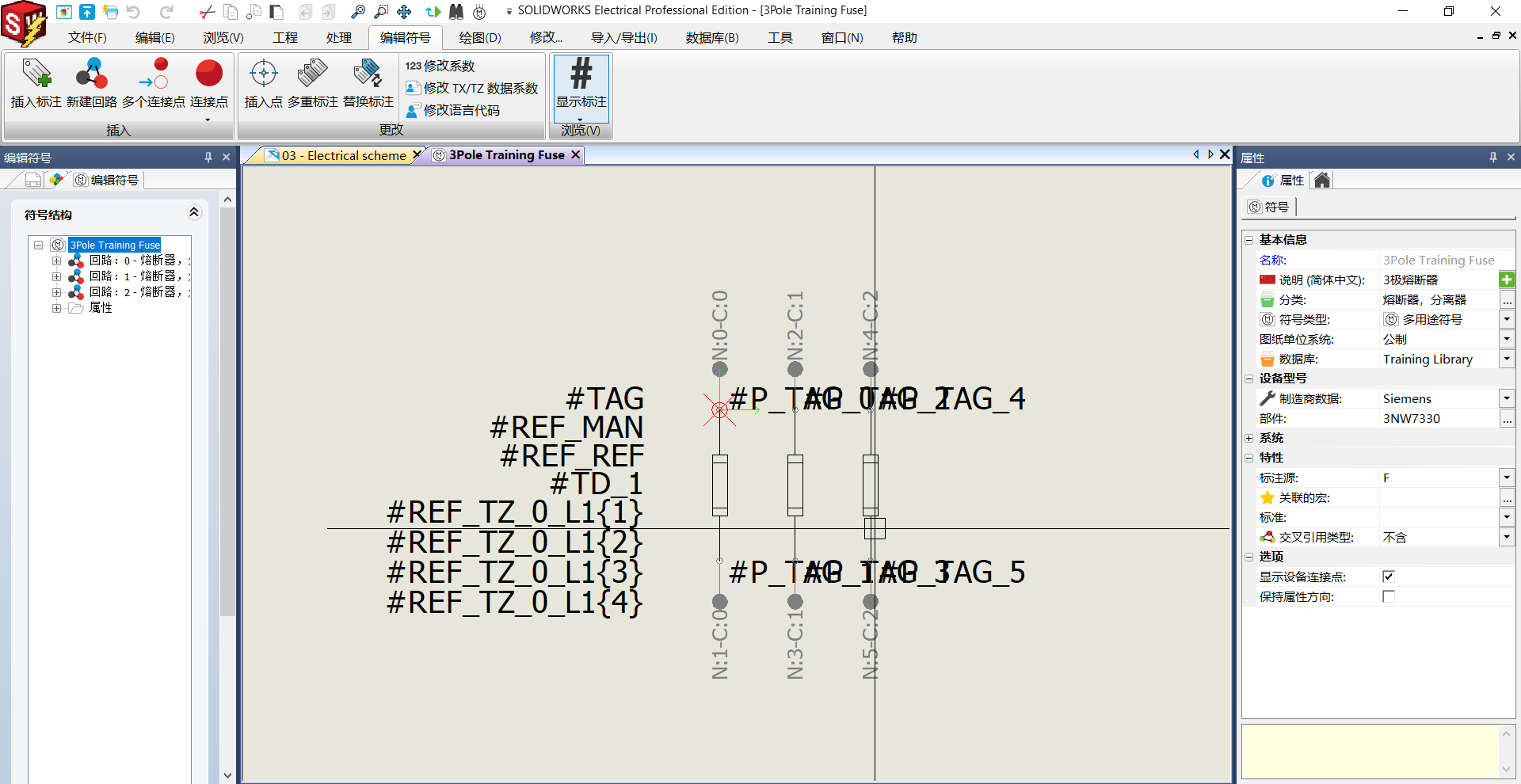Open the 制造商数据 Siemens dropdown
This screenshot has width=1521, height=784.
(x=1507, y=398)
